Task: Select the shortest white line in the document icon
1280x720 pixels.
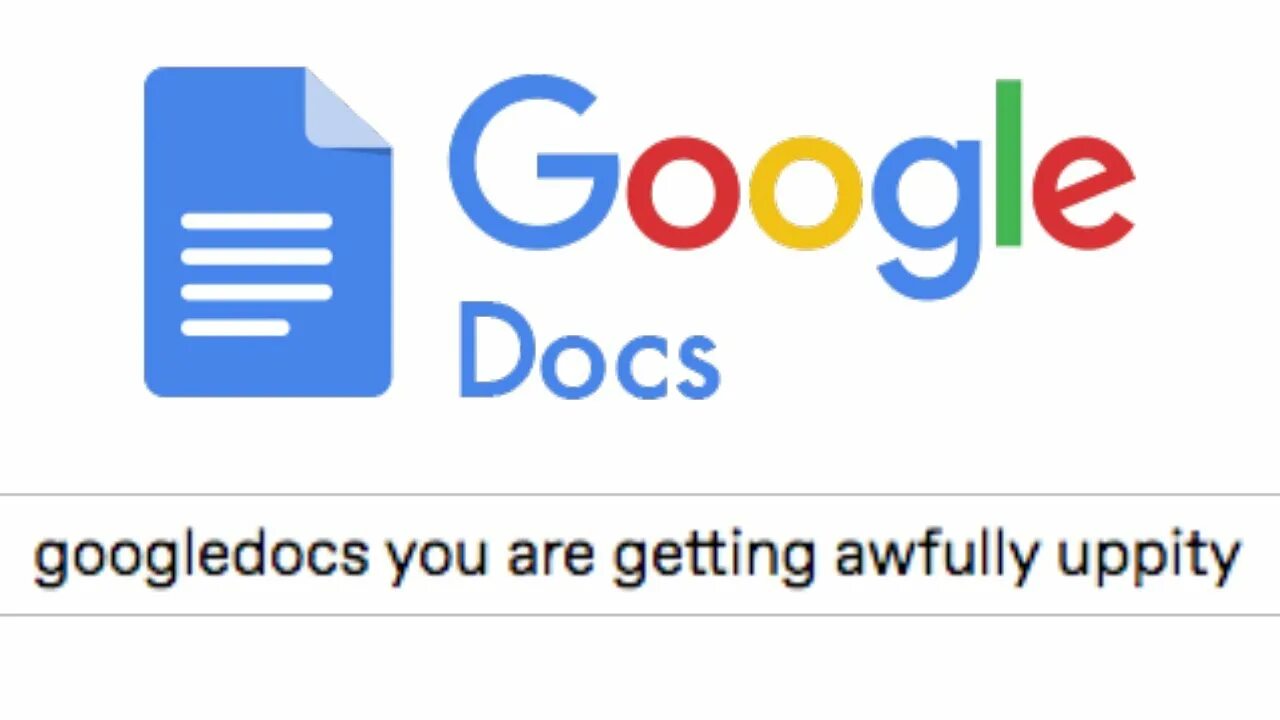Action: tap(235, 327)
